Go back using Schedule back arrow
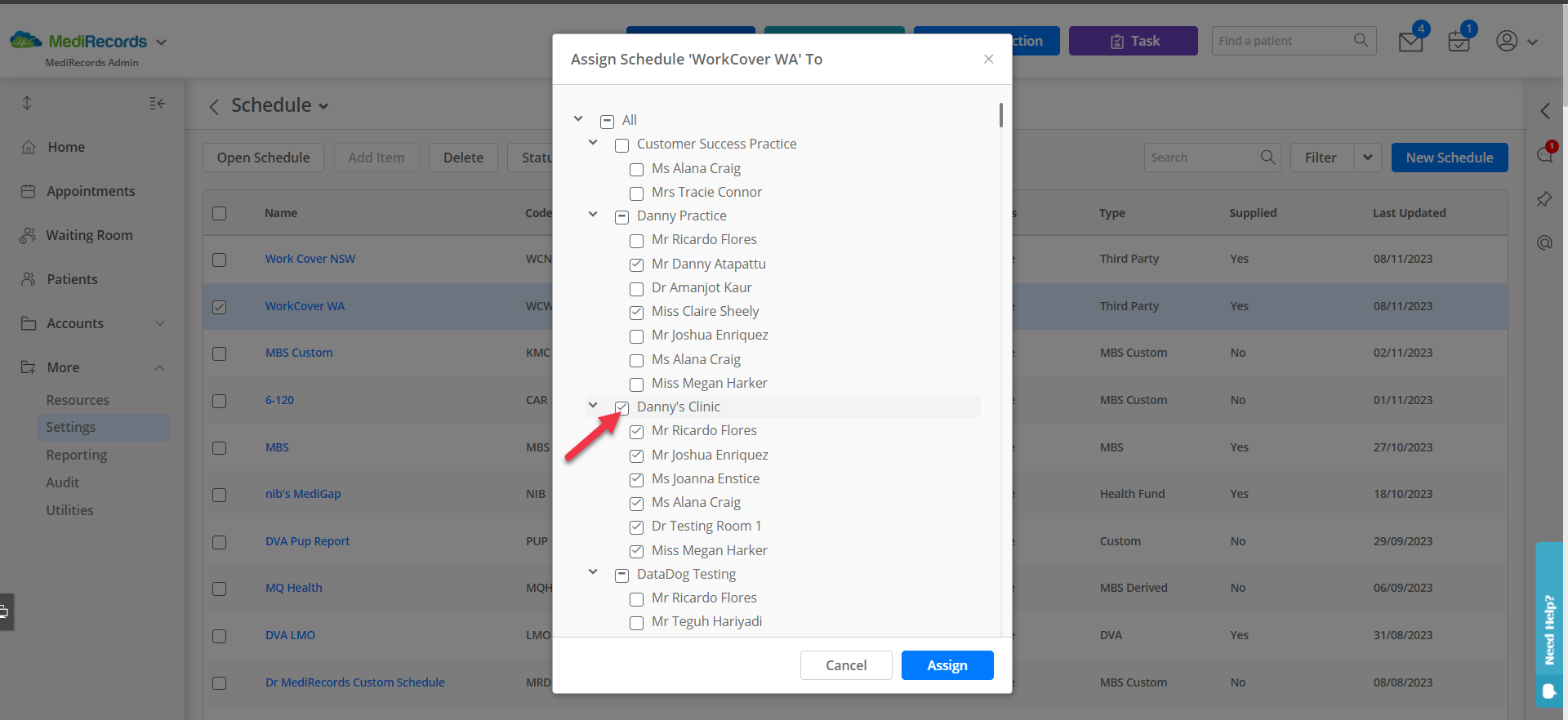Viewport: 1568px width, 720px height. point(214,107)
